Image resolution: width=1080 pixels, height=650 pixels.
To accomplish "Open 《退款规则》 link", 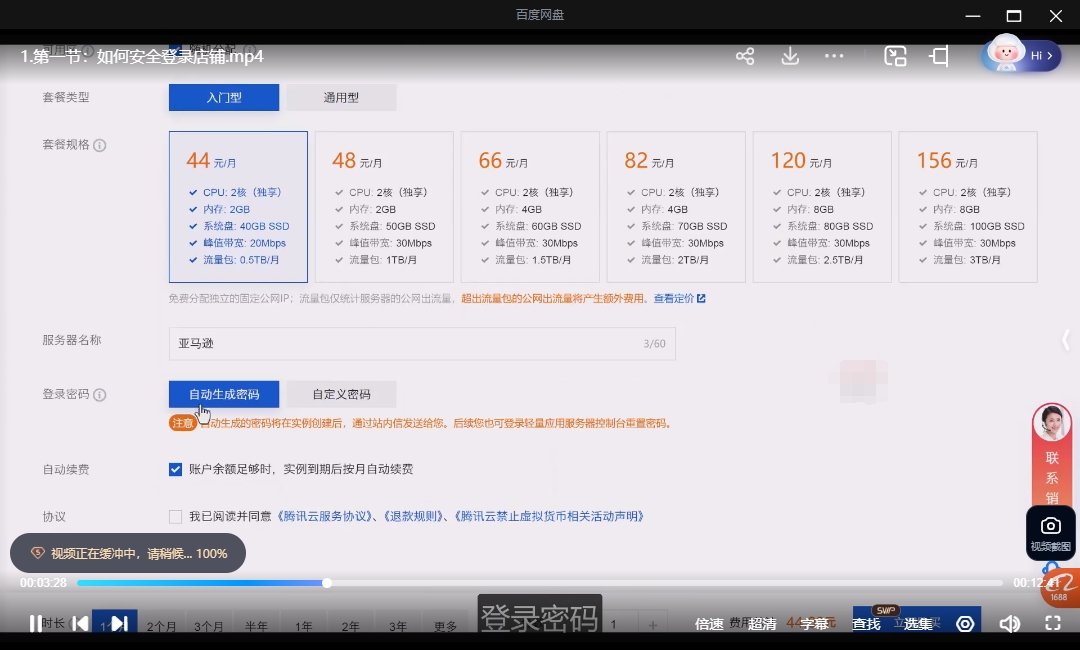I will (x=412, y=516).
